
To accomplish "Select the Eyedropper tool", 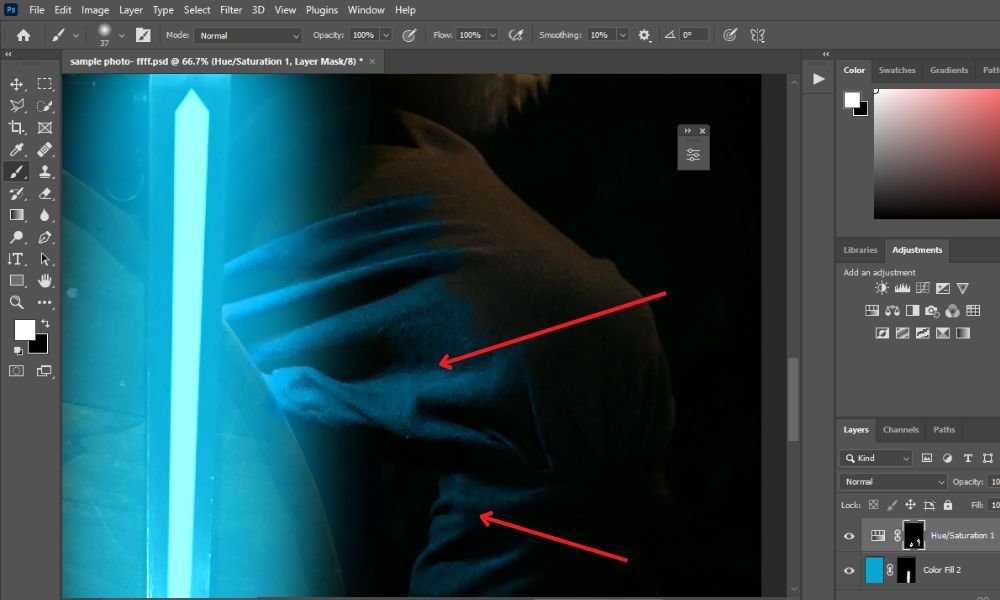I will 17,150.
